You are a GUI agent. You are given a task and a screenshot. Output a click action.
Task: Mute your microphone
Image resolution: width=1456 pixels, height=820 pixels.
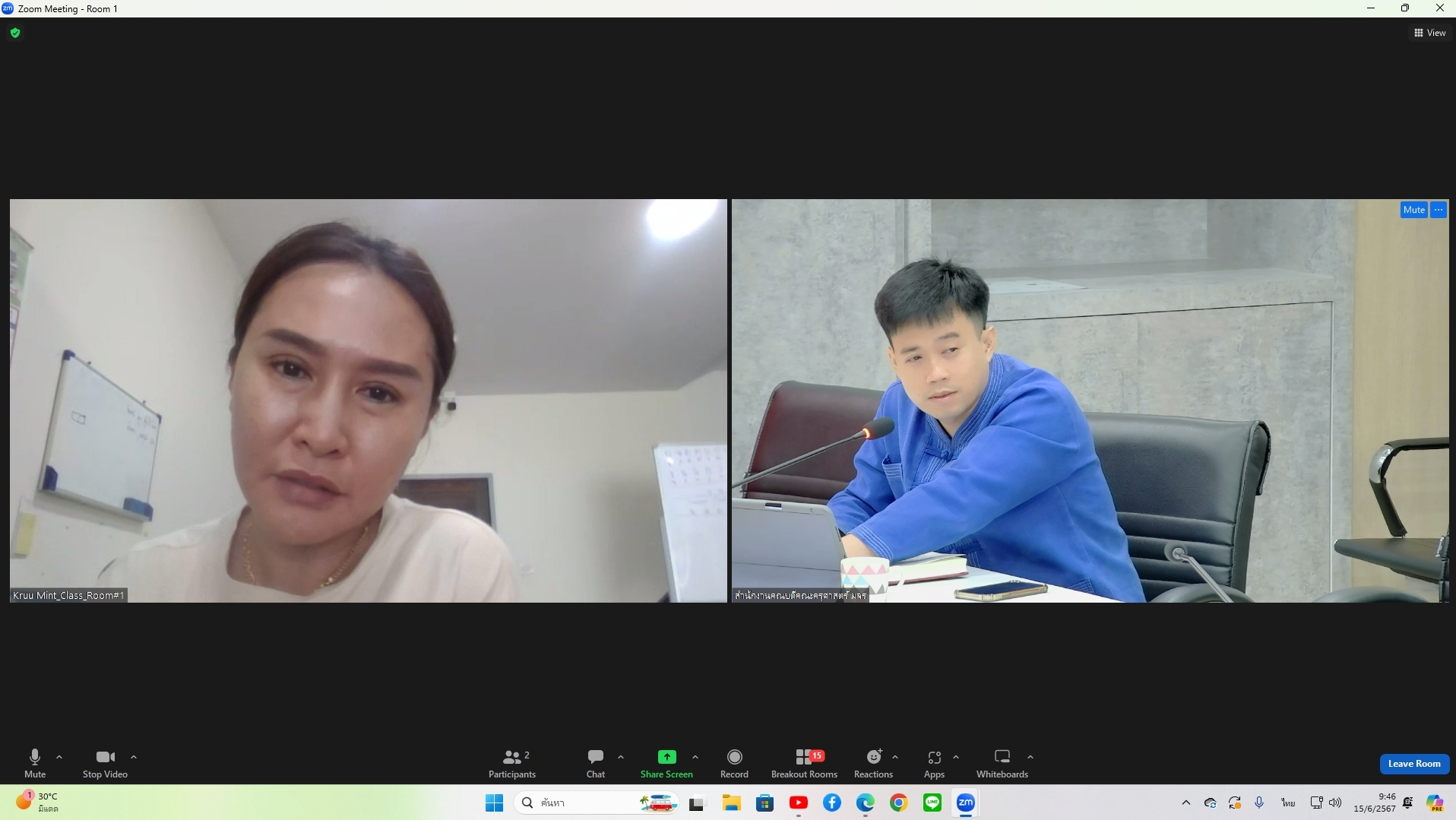click(x=35, y=763)
